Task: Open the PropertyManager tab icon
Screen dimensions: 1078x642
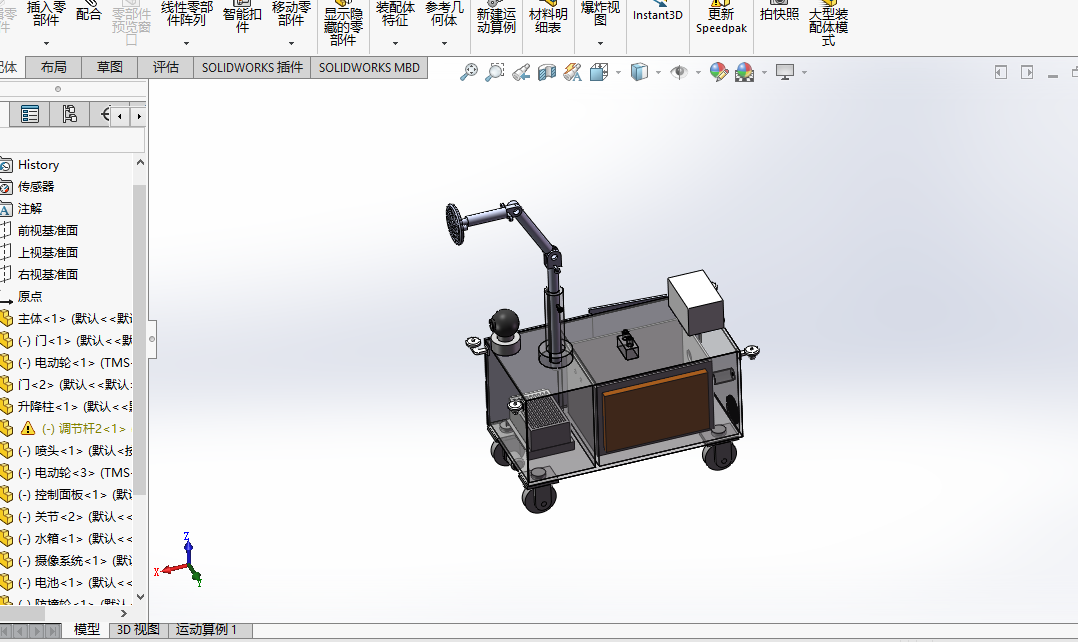Action: [31, 115]
